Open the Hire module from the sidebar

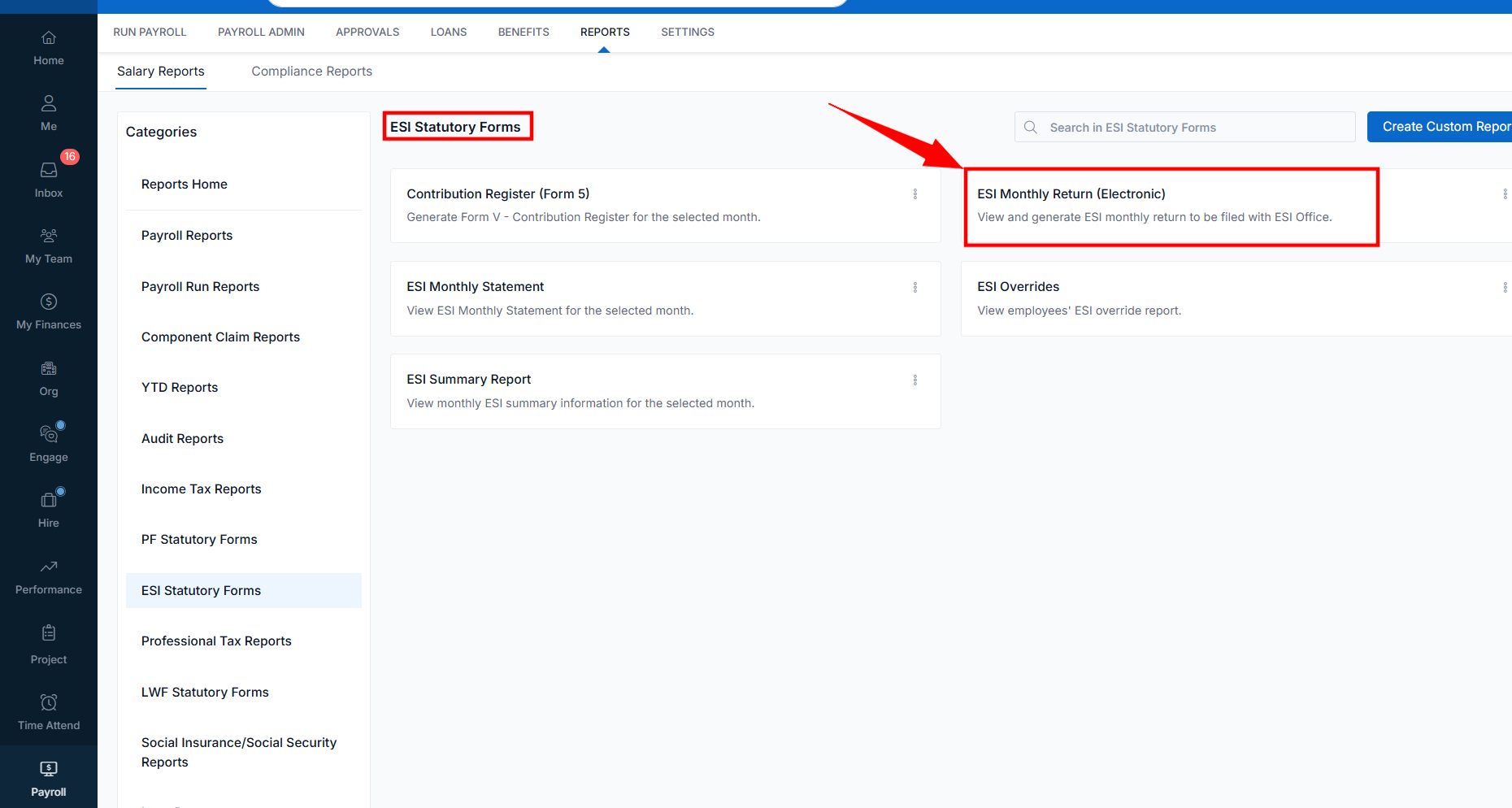48,506
